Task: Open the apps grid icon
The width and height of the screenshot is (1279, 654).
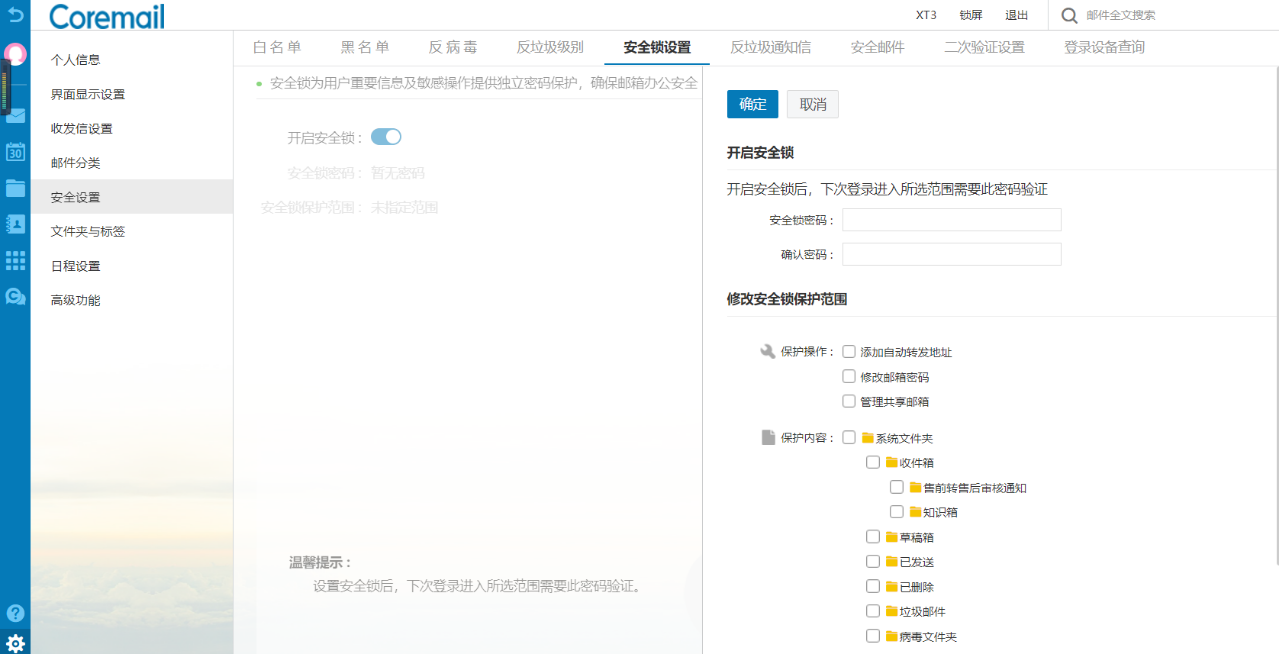Action: tap(15, 260)
